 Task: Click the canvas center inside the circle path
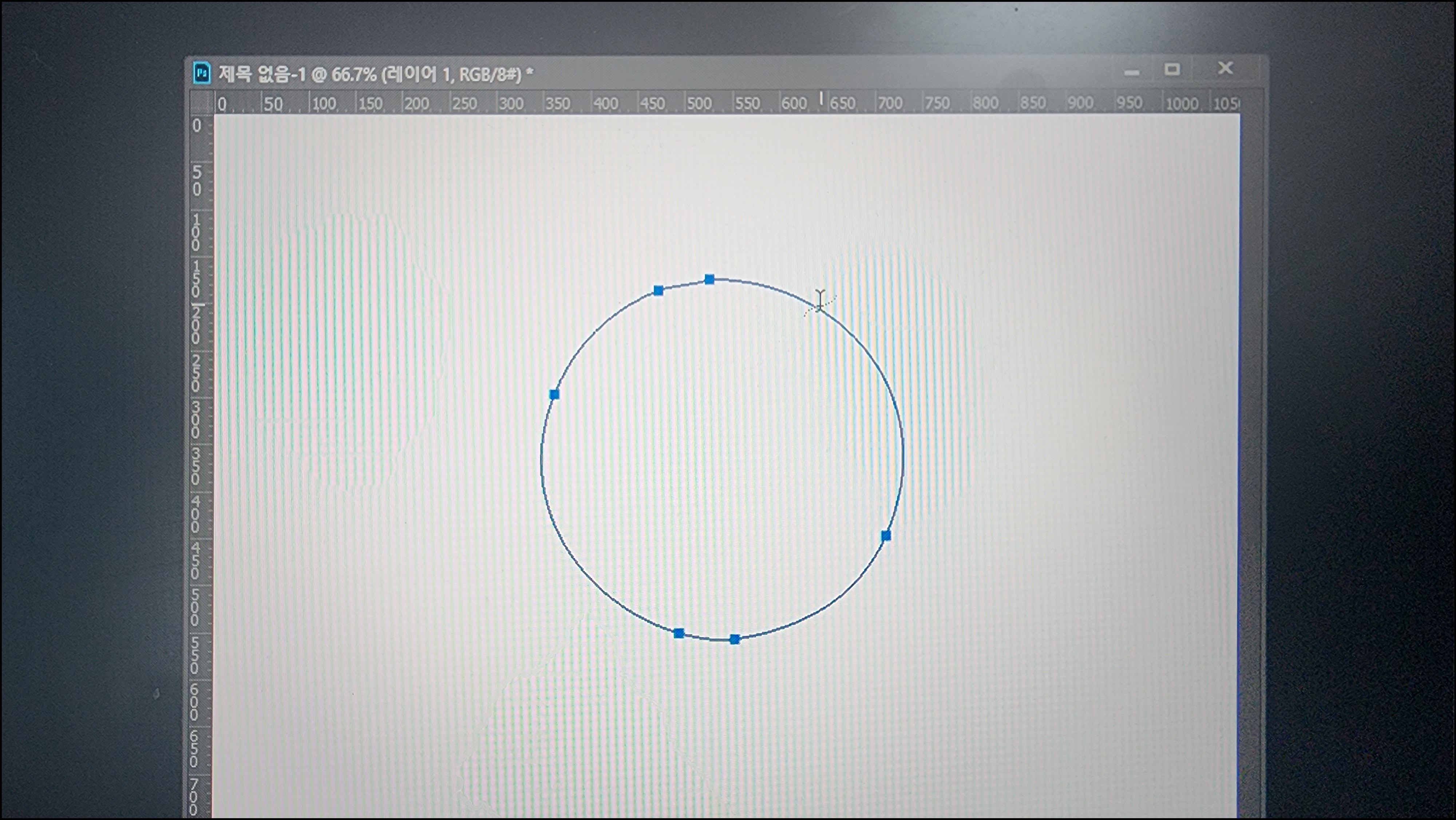pos(722,459)
